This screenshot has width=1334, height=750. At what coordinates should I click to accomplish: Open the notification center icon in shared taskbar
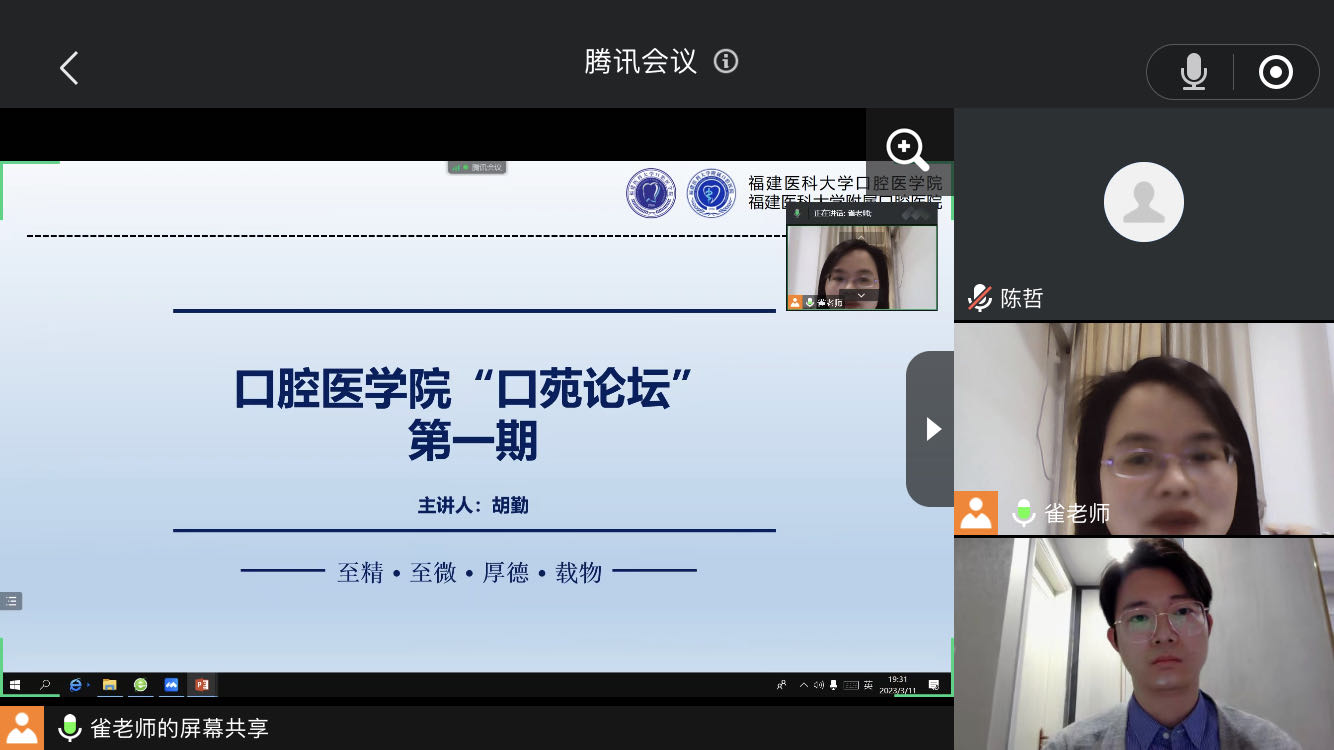tap(934, 685)
